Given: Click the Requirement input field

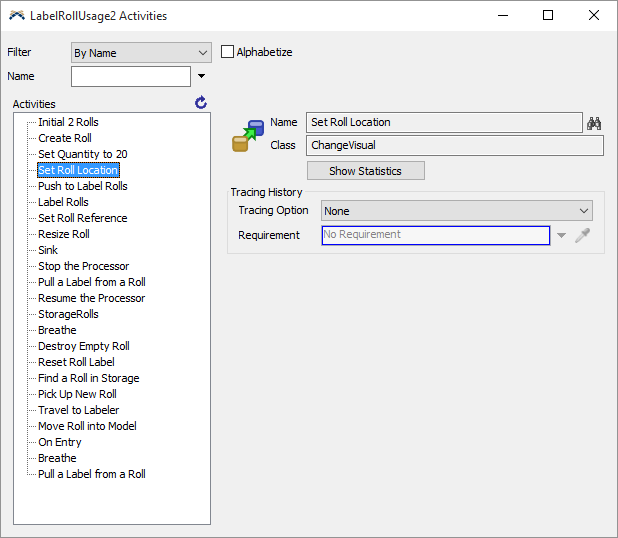Looking at the screenshot, I should (435, 235).
